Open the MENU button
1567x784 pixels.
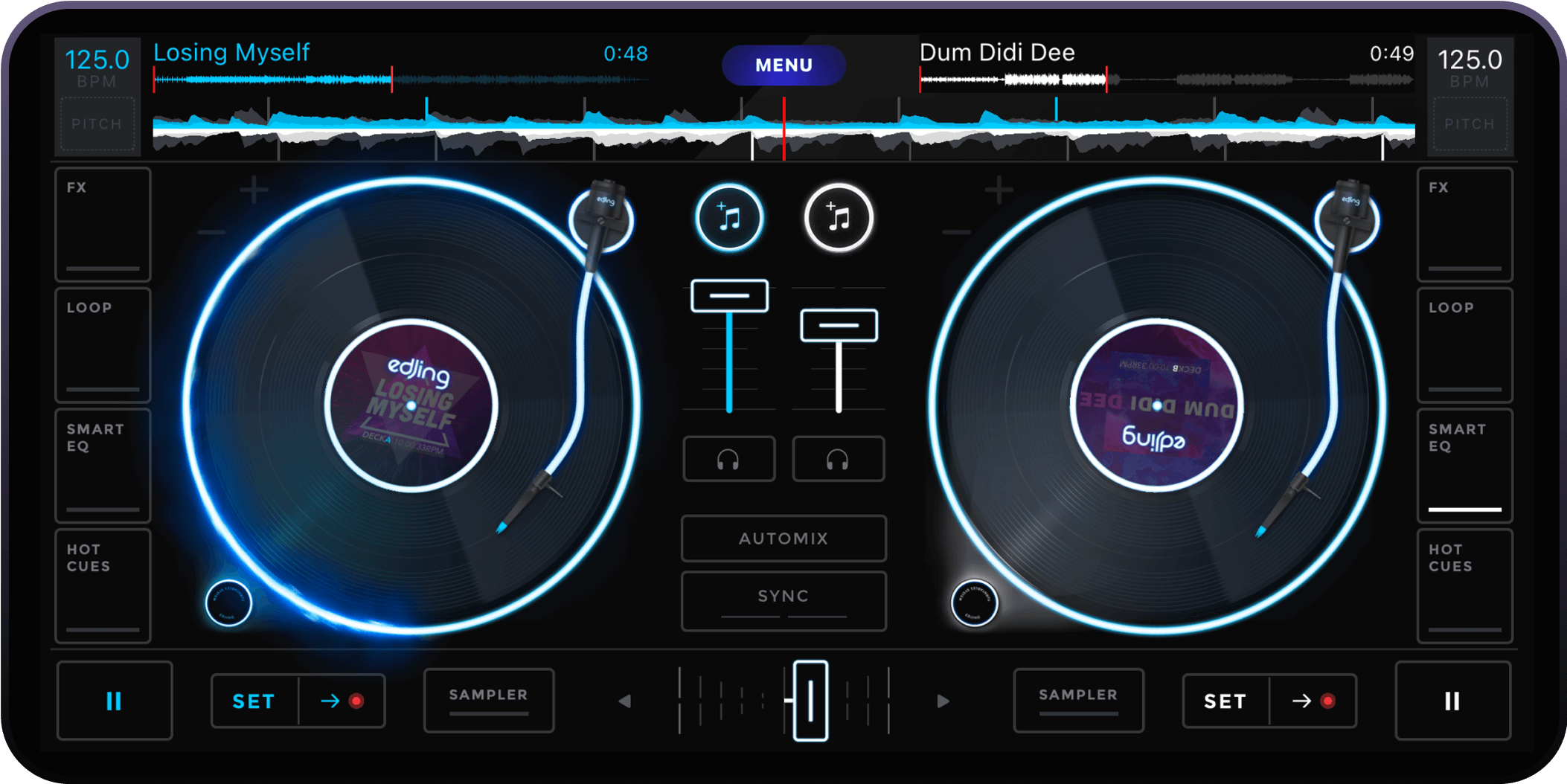pos(783,65)
